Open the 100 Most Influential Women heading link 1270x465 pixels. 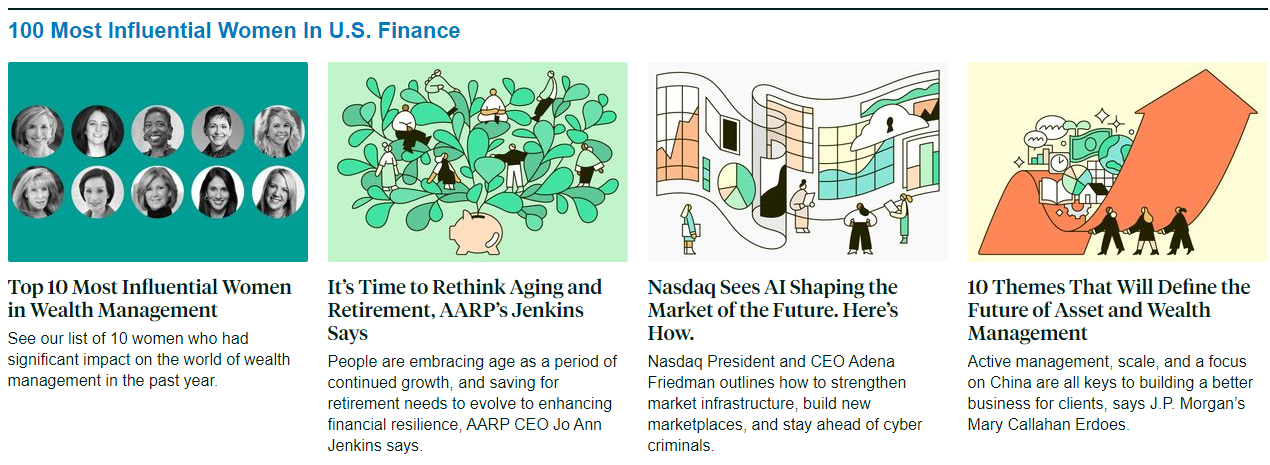[x=234, y=31]
